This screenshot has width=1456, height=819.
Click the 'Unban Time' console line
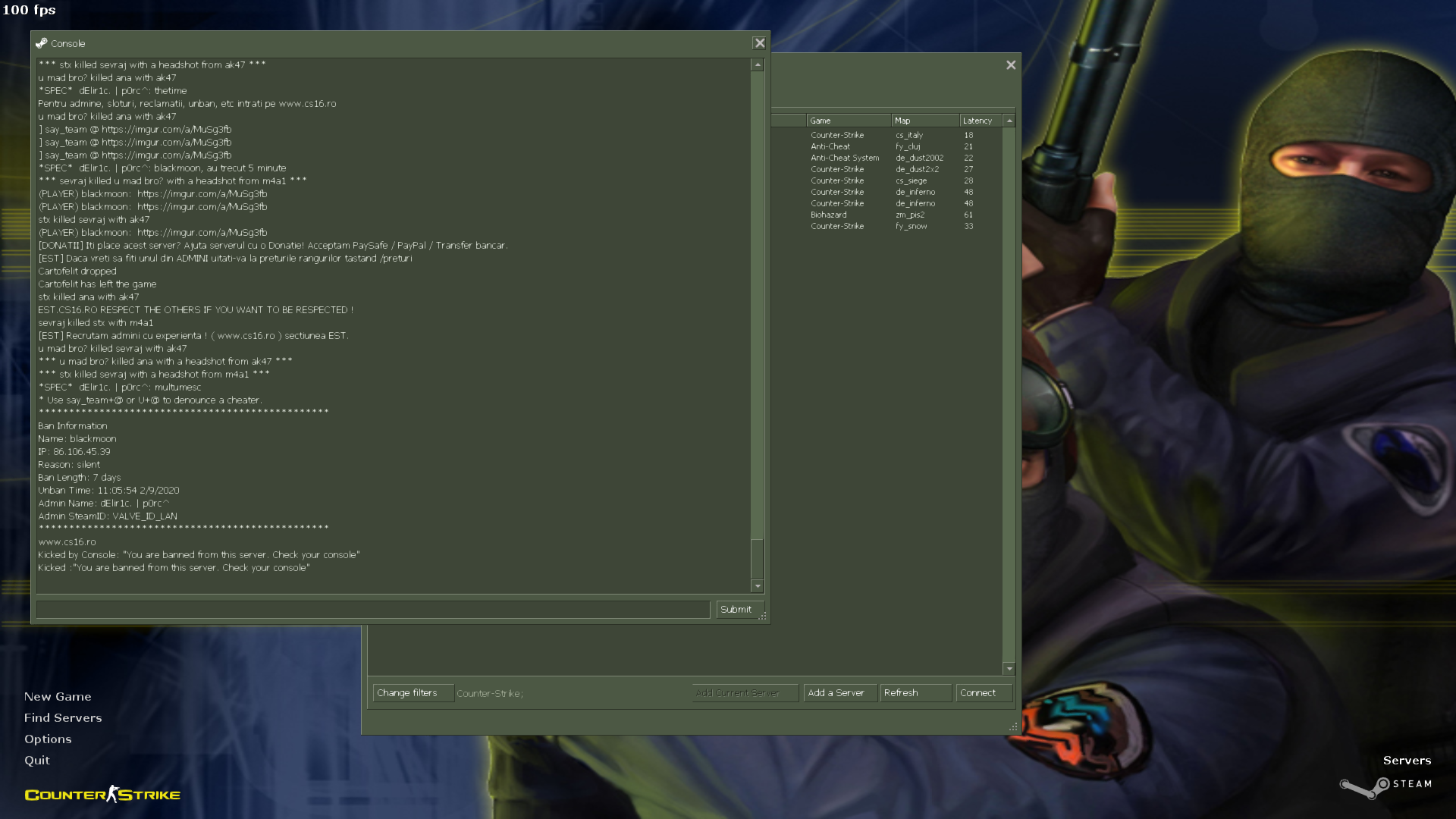tap(108, 491)
